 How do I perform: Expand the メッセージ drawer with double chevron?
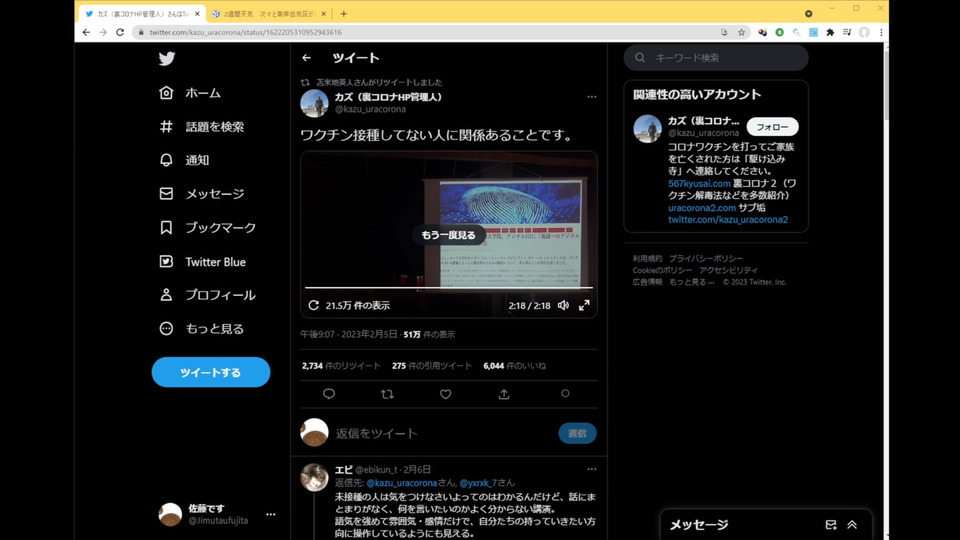(x=852, y=525)
